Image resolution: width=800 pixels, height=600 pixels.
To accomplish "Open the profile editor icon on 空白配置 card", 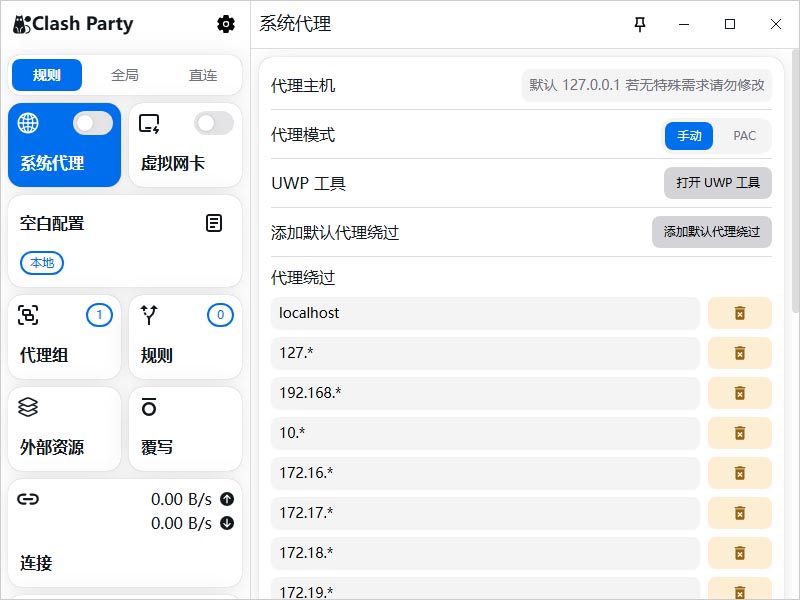I will [x=213, y=223].
